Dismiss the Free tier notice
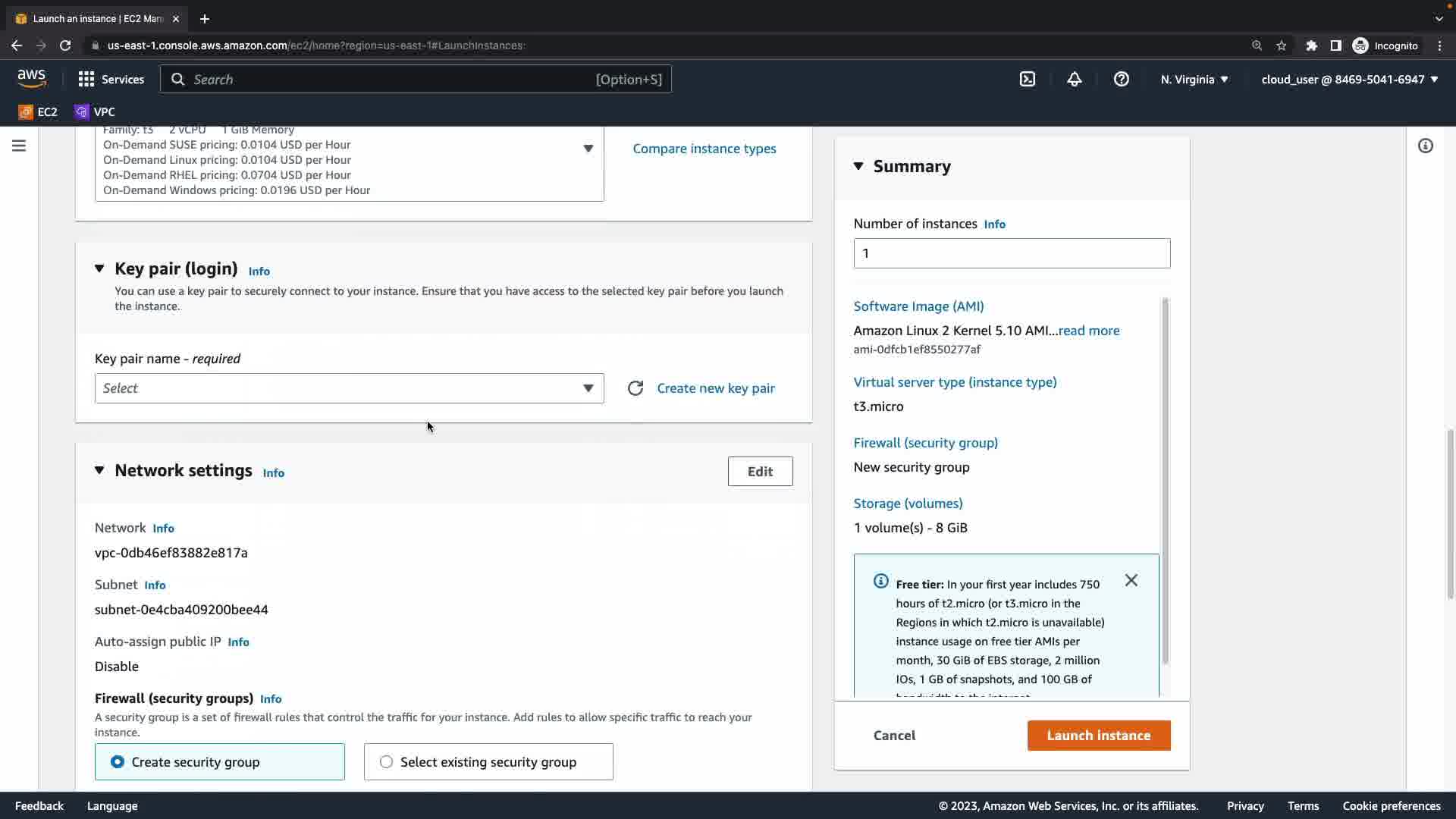Viewport: 1456px width, 819px height. pos(1131,581)
